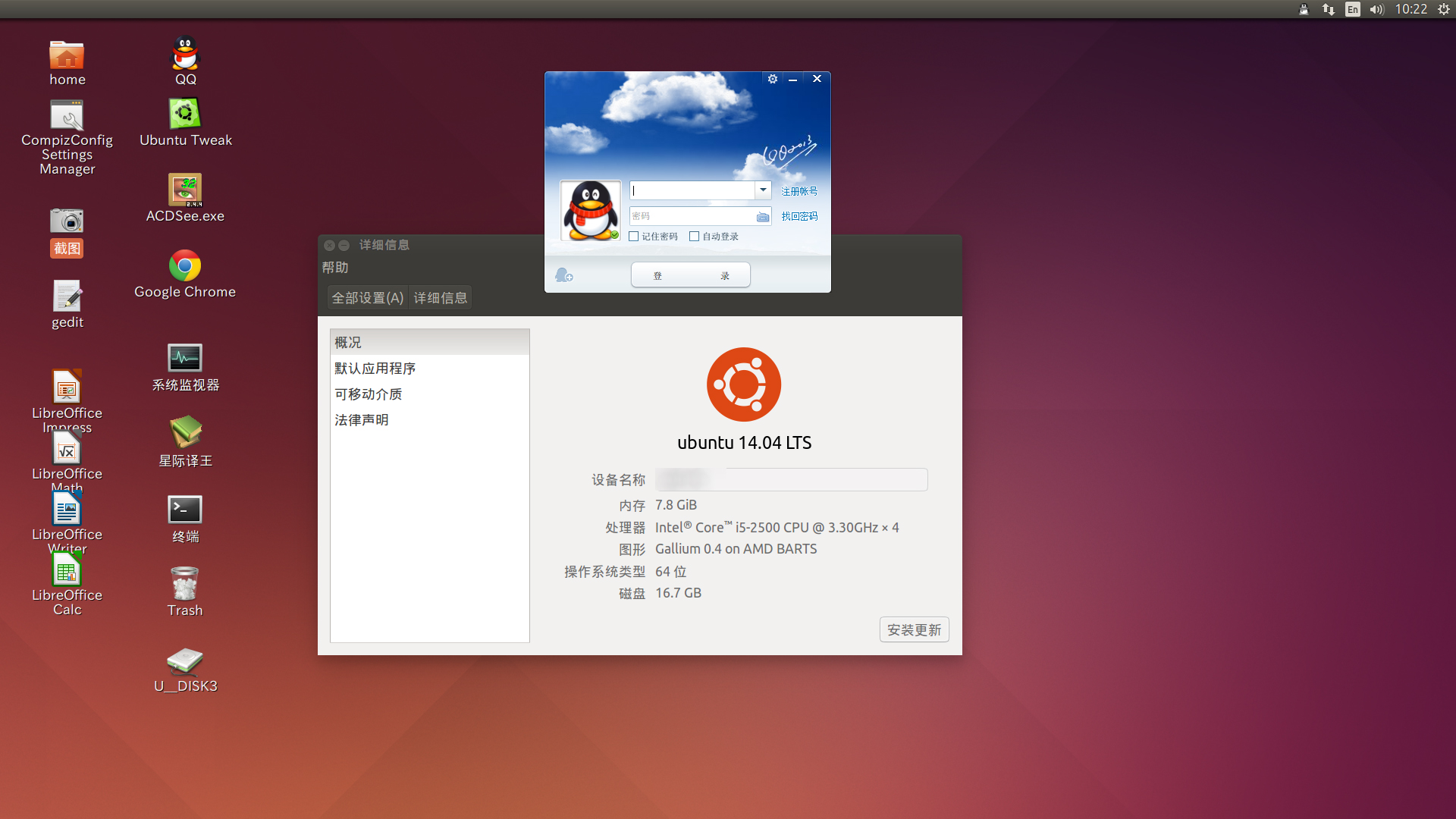This screenshot has height=819, width=1456.
Task: Click the Intel Core i5-2500 processor text
Action: coord(777,527)
